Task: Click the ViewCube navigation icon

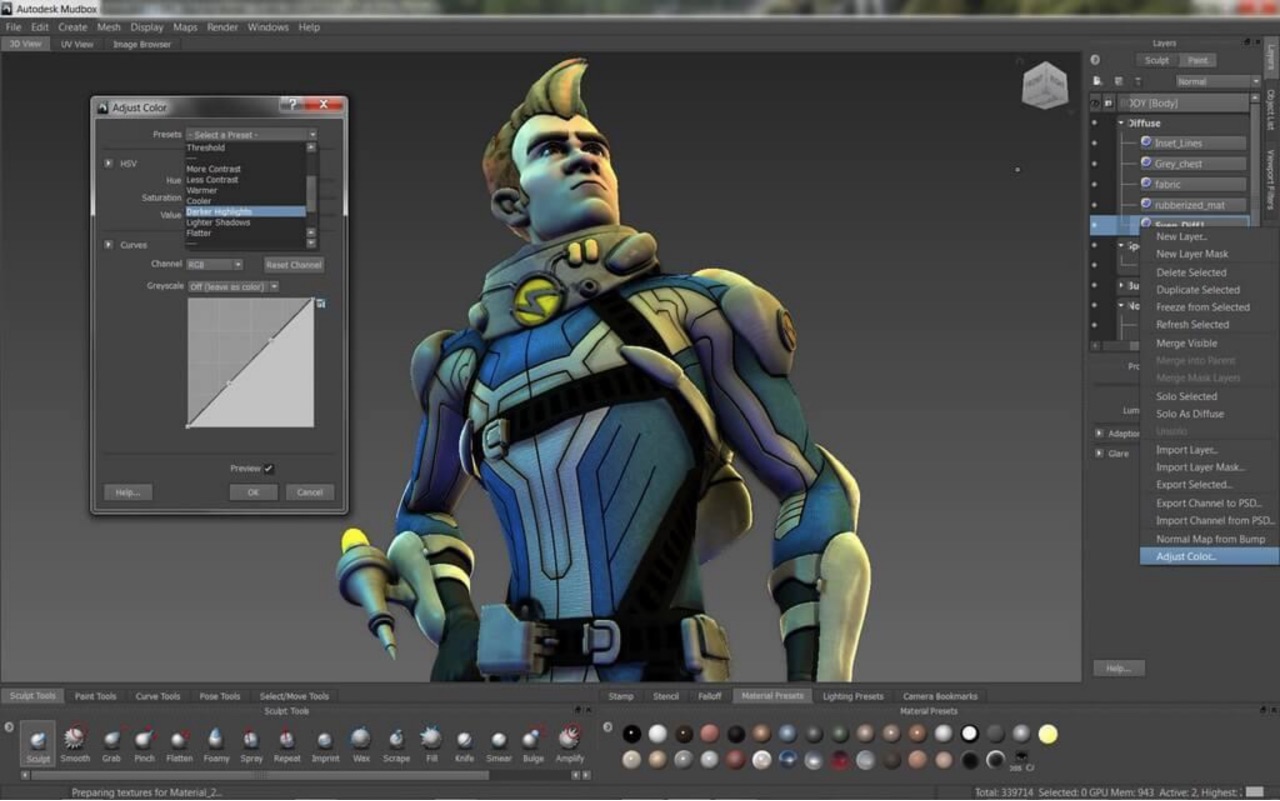Action: click(x=1044, y=86)
